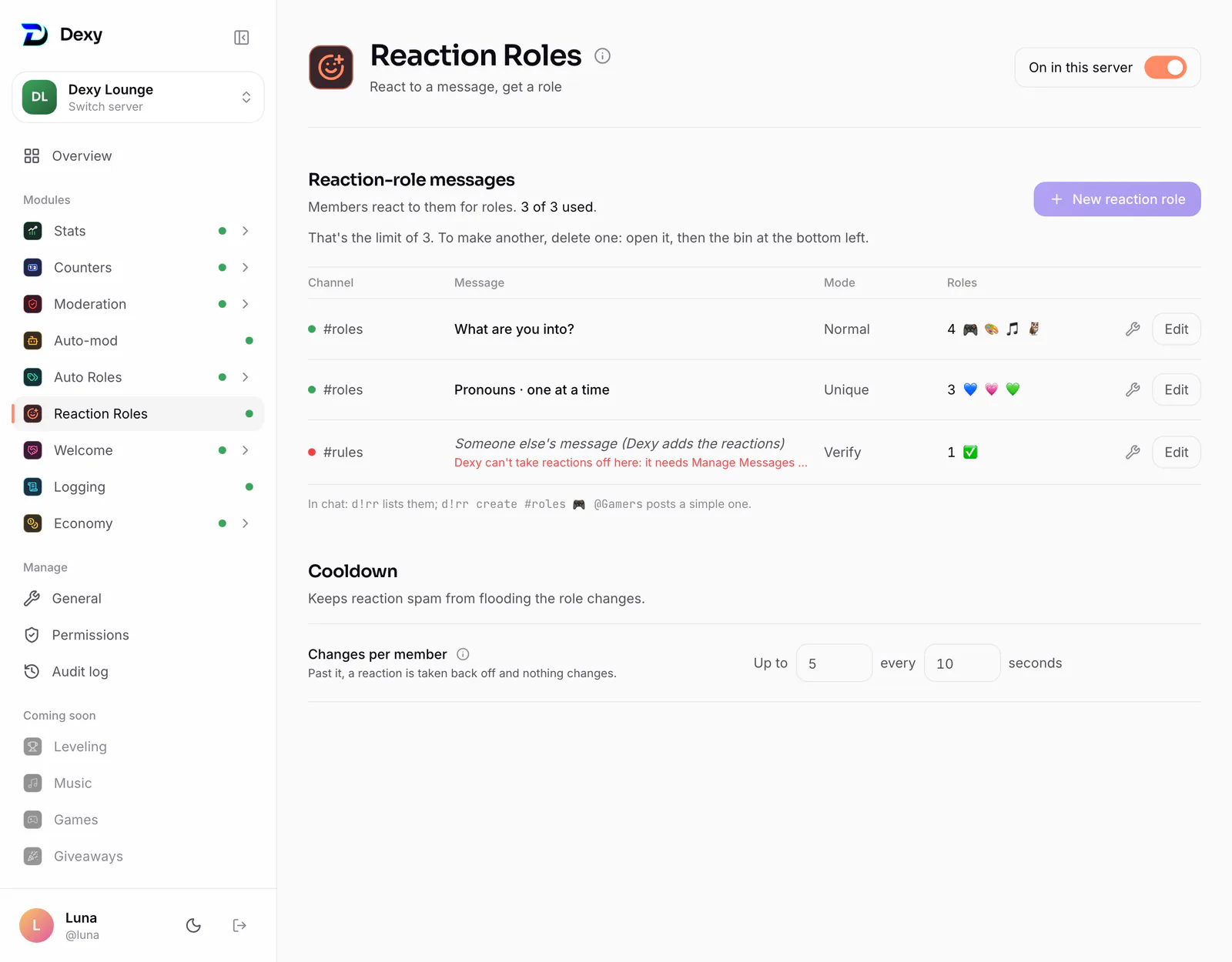This screenshot has width=1232, height=962.
Task: Click the red Manage Messages warning text
Action: click(631, 463)
